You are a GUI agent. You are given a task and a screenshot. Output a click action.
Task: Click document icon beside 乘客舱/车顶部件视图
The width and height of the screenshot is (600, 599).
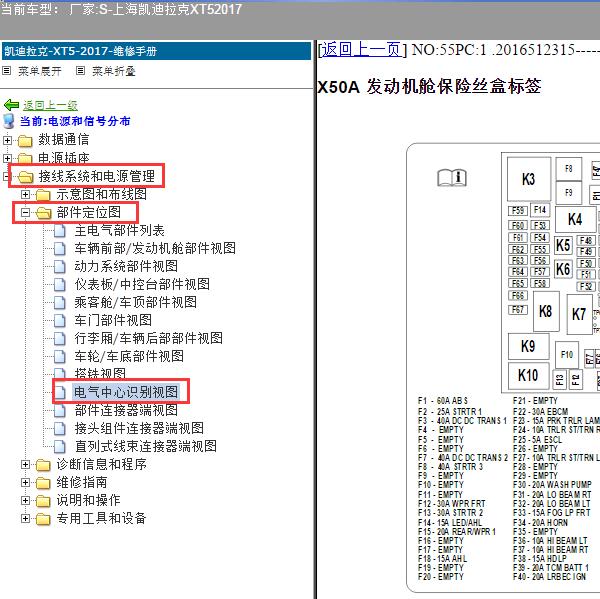coord(60,303)
